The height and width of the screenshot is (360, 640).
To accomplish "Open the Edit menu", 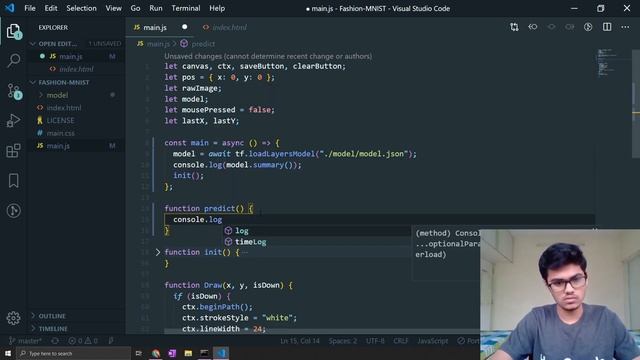I will (51, 8).
